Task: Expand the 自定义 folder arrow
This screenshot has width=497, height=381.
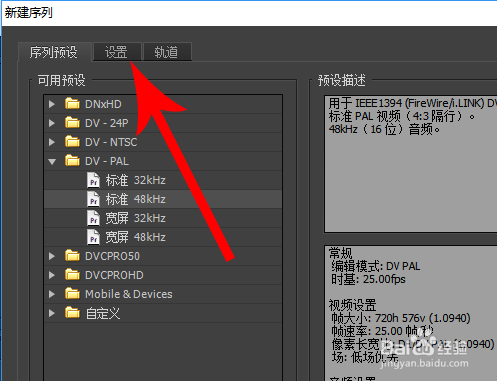Action: (52, 313)
